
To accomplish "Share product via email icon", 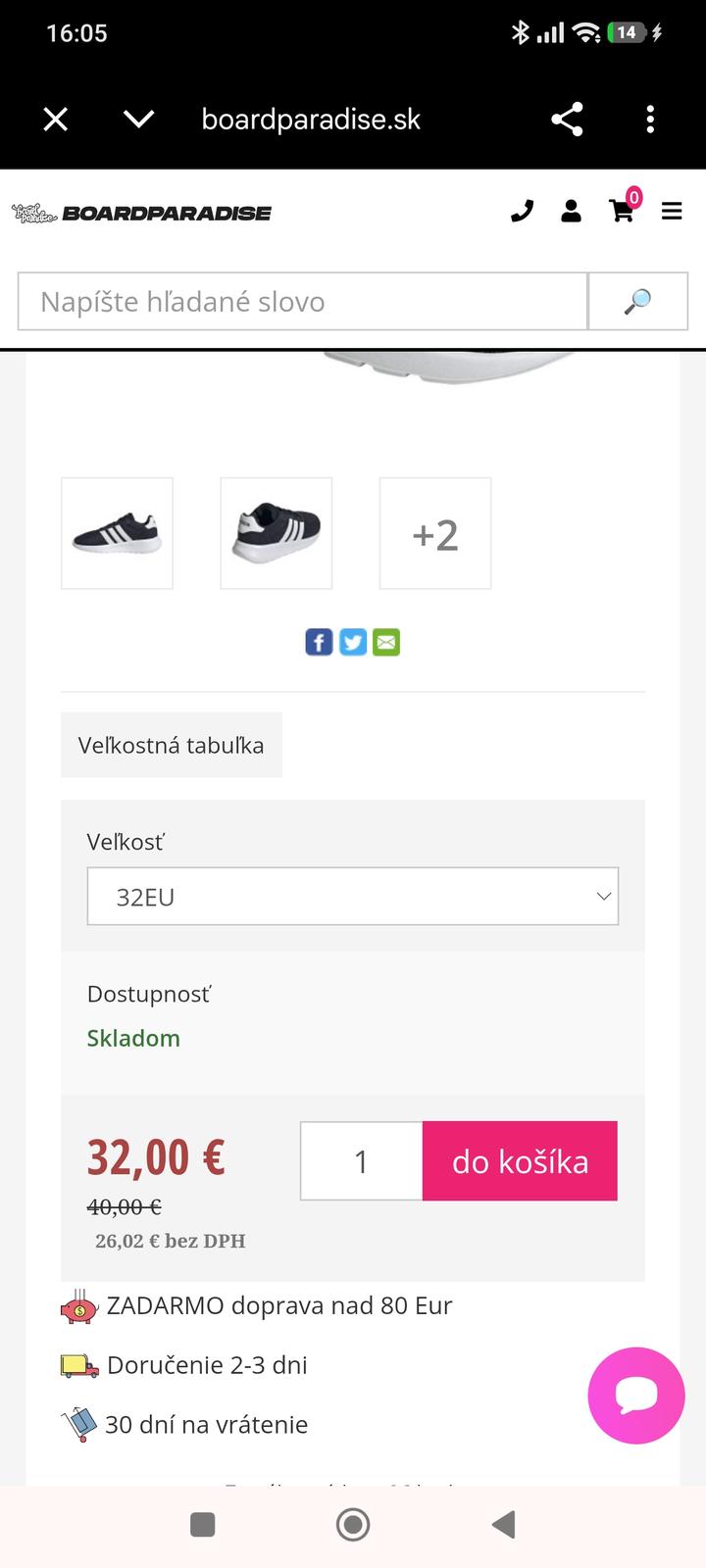I will (386, 642).
